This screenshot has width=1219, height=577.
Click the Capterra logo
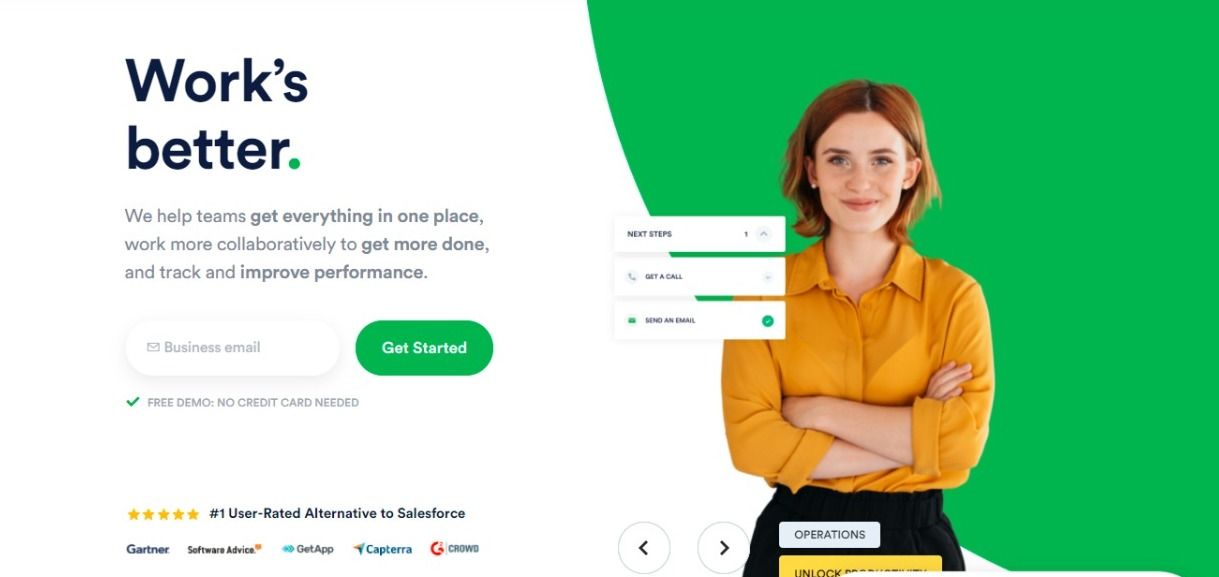[382, 549]
